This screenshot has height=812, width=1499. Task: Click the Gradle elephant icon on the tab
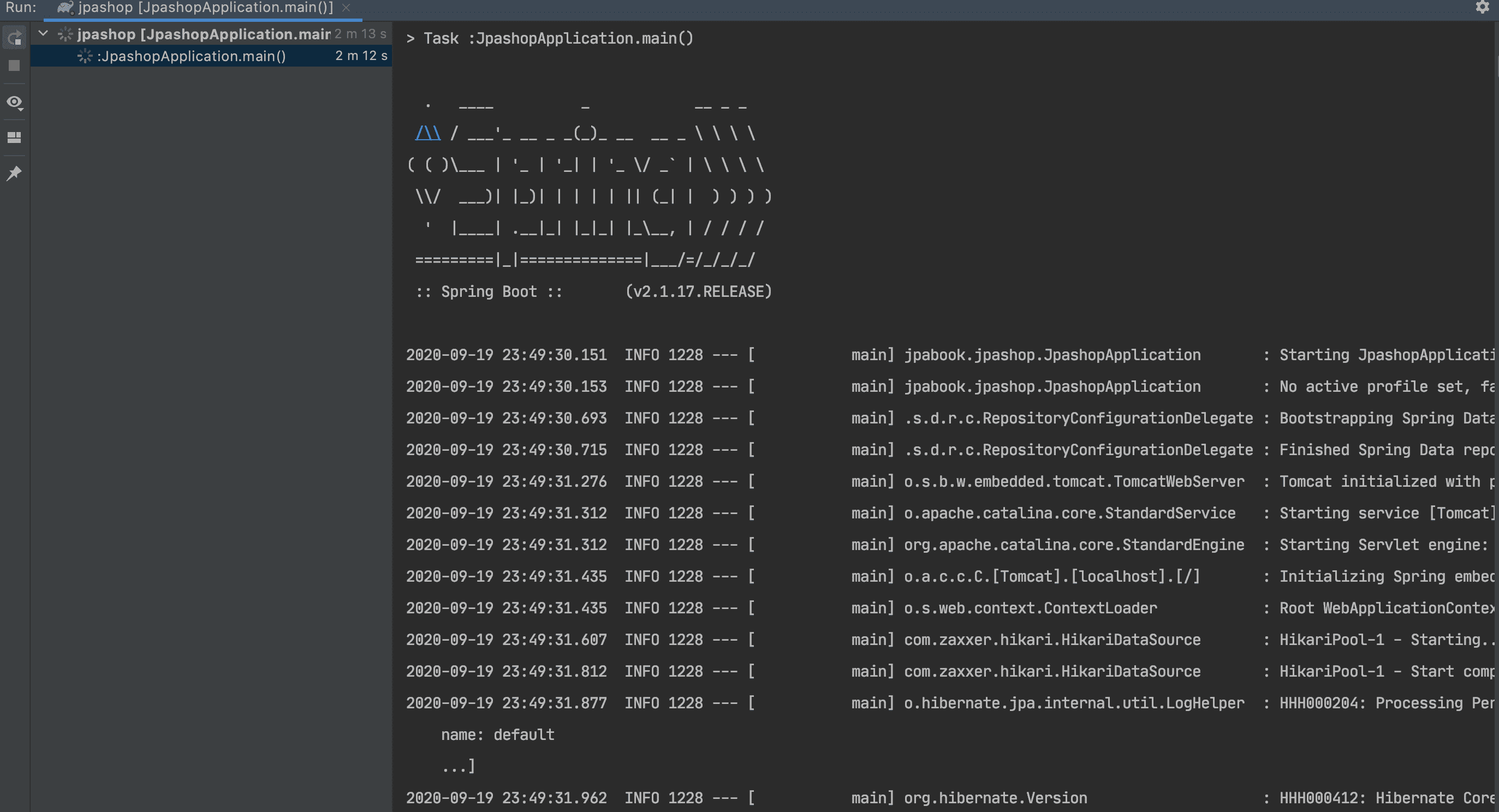[x=64, y=8]
